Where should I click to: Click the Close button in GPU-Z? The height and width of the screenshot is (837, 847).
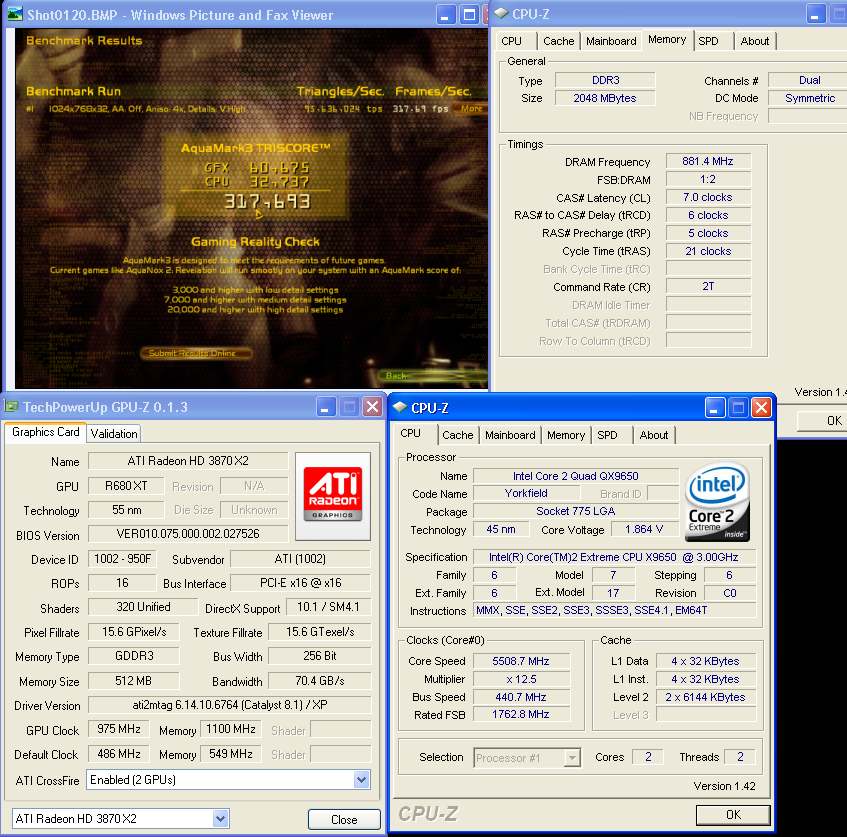pos(344,819)
